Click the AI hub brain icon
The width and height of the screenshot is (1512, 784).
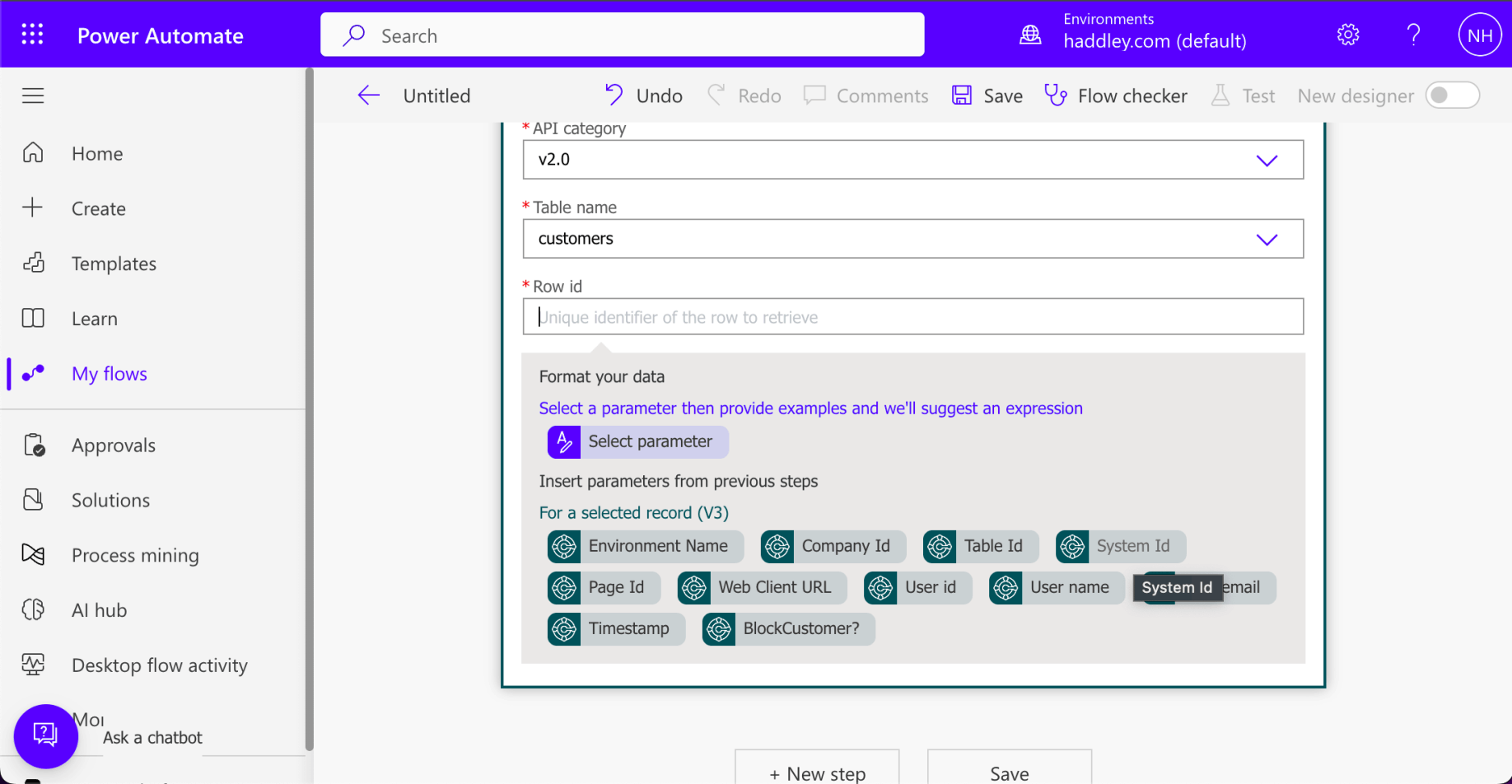pyautogui.click(x=33, y=609)
